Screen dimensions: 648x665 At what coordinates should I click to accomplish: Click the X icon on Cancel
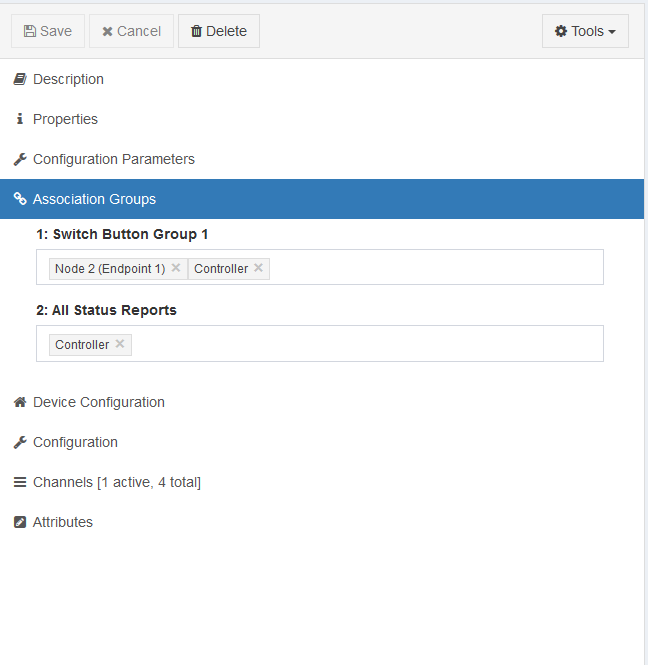[x=107, y=31]
